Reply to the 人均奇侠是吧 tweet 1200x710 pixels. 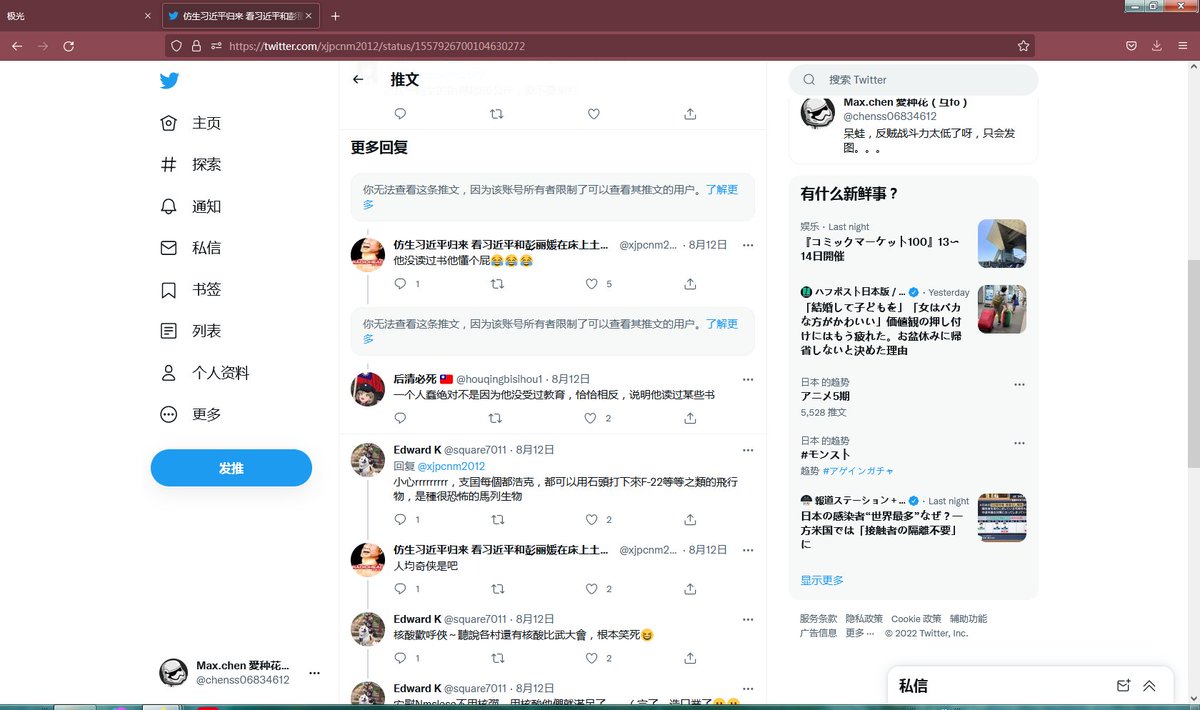click(x=400, y=589)
